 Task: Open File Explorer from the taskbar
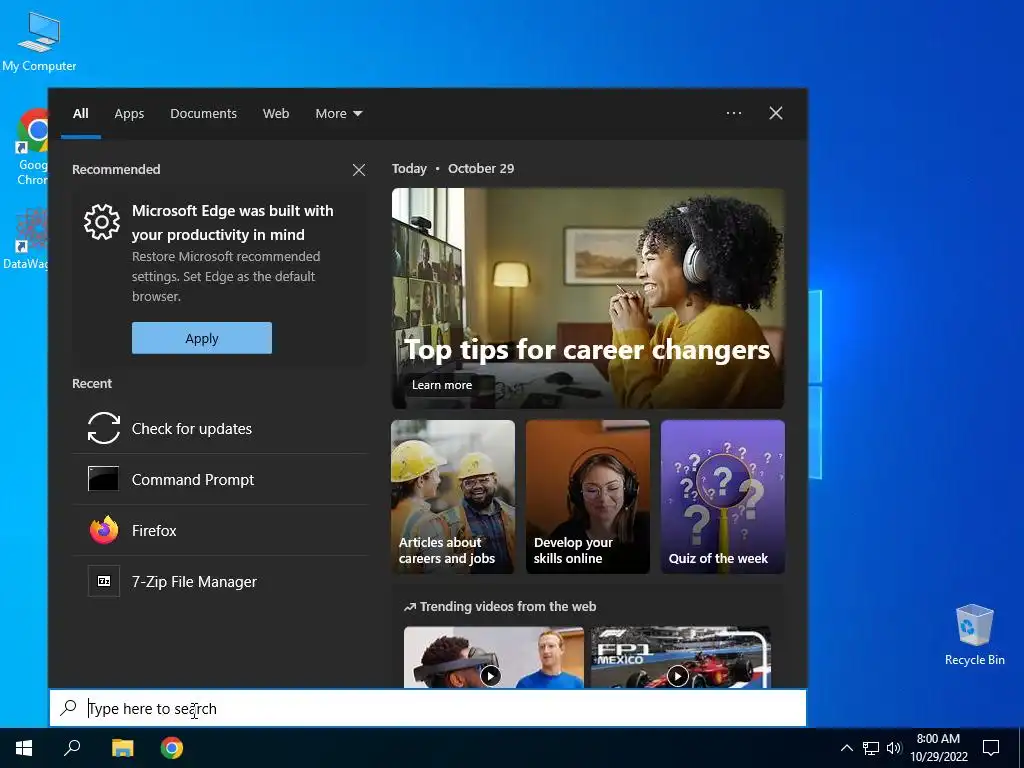tap(122, 748)
